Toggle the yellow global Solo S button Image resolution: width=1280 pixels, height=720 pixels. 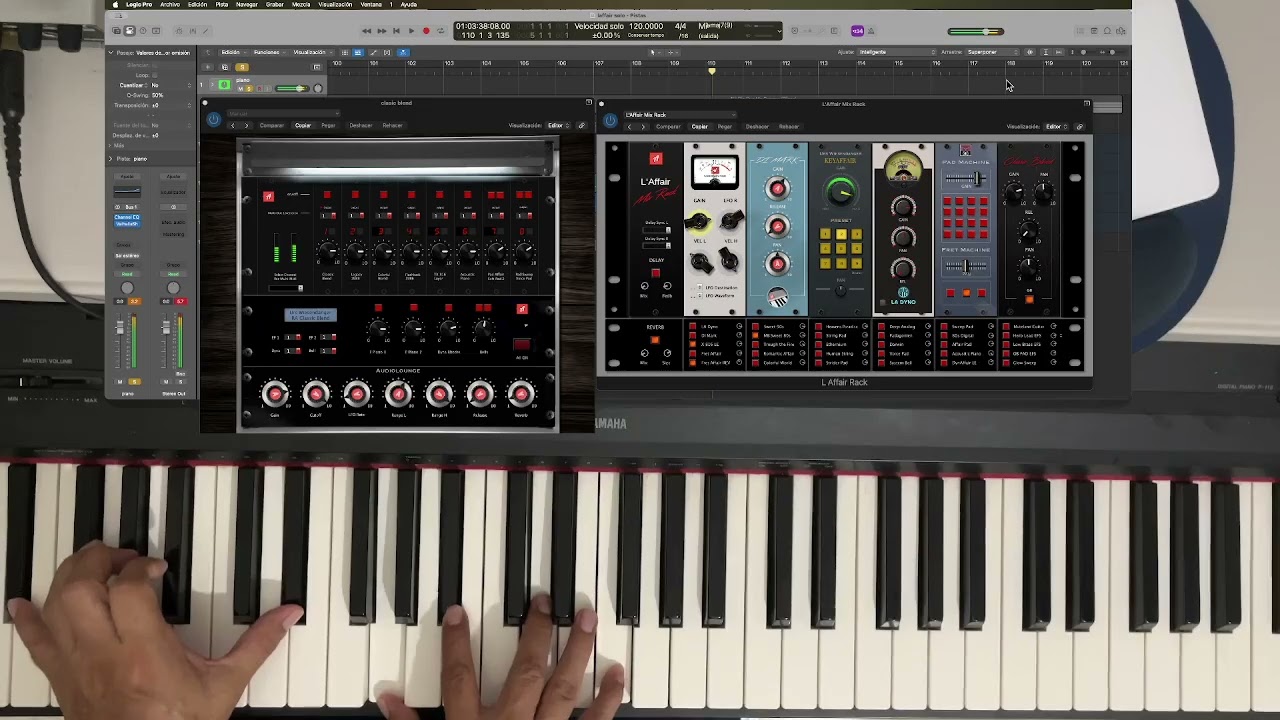click(x=242, y=67)
